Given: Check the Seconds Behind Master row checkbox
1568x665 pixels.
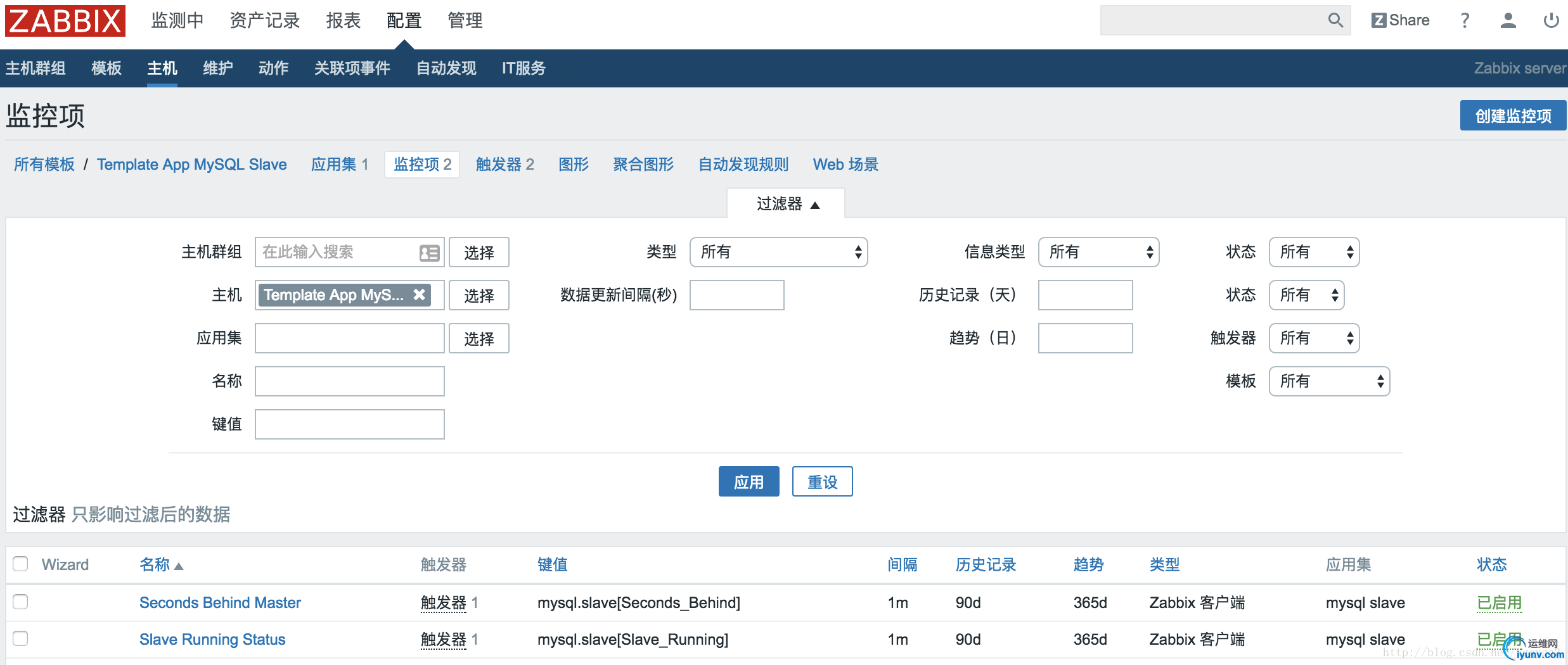Looking at the screenshot, I should pos(20,602).
